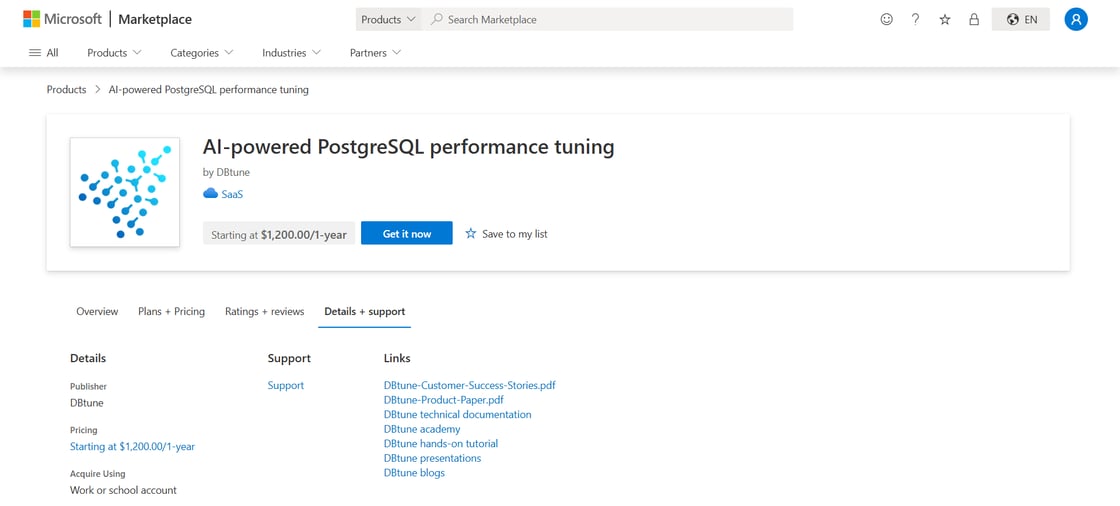
Task: Click the 'by DBtune' publisher text
Action: [226, 172]
